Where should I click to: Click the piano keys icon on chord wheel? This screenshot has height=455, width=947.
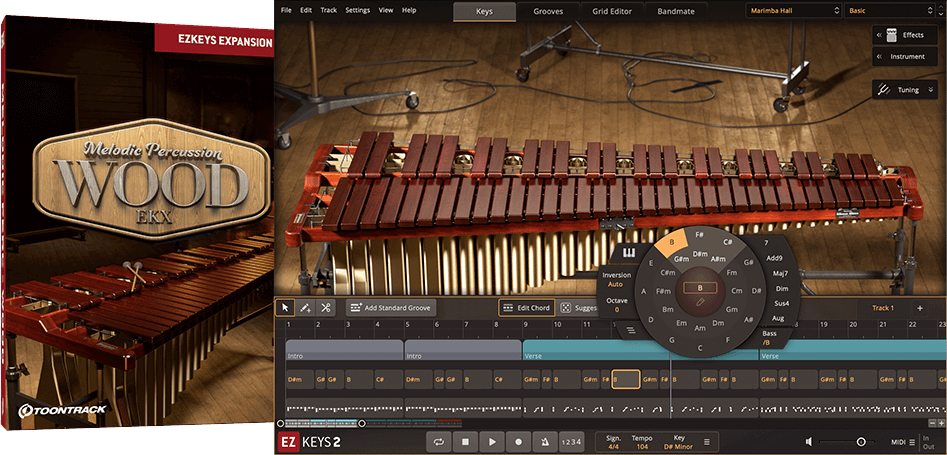[628, 252]
